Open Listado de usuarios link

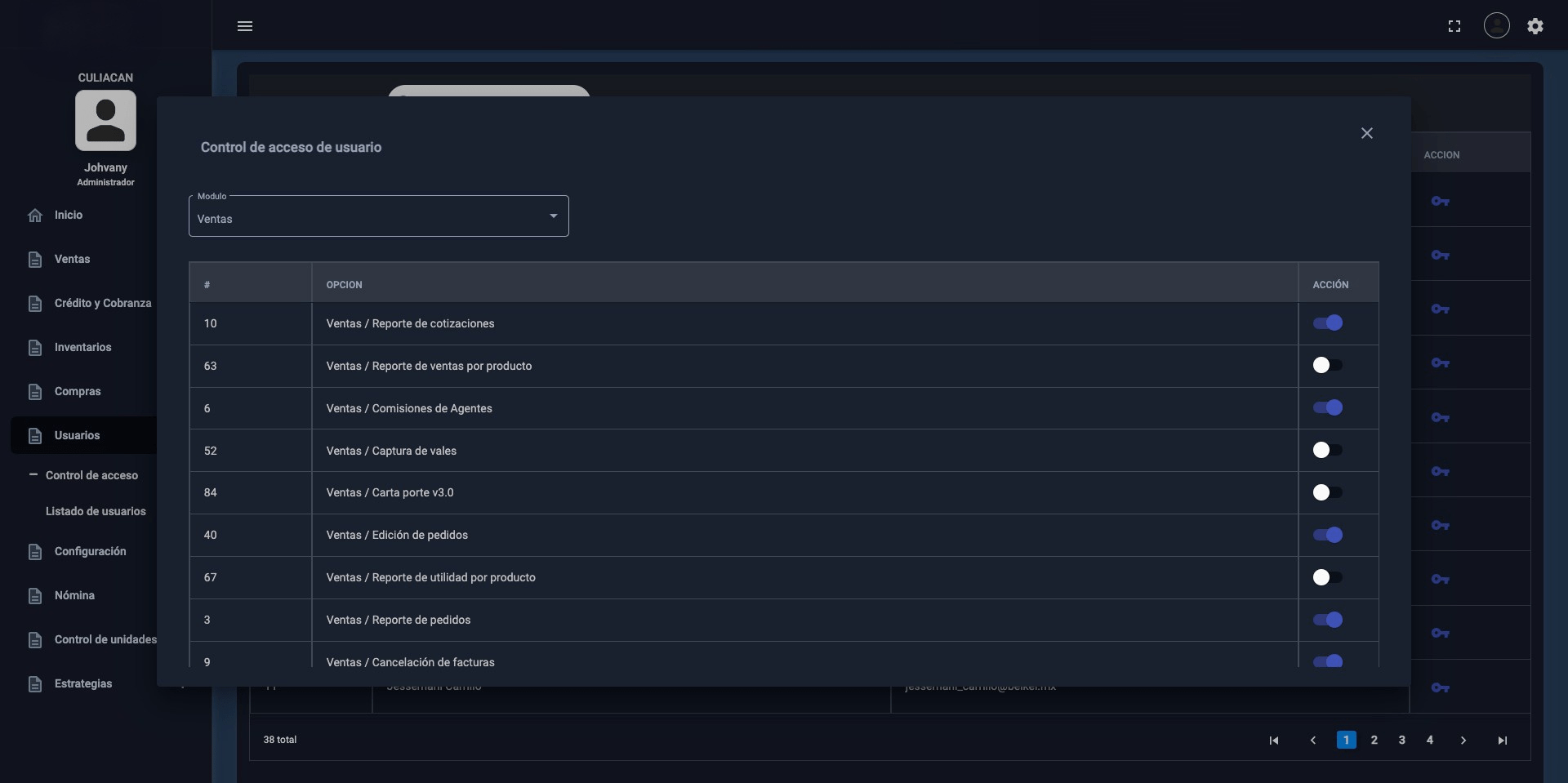(x=96, y=511)
